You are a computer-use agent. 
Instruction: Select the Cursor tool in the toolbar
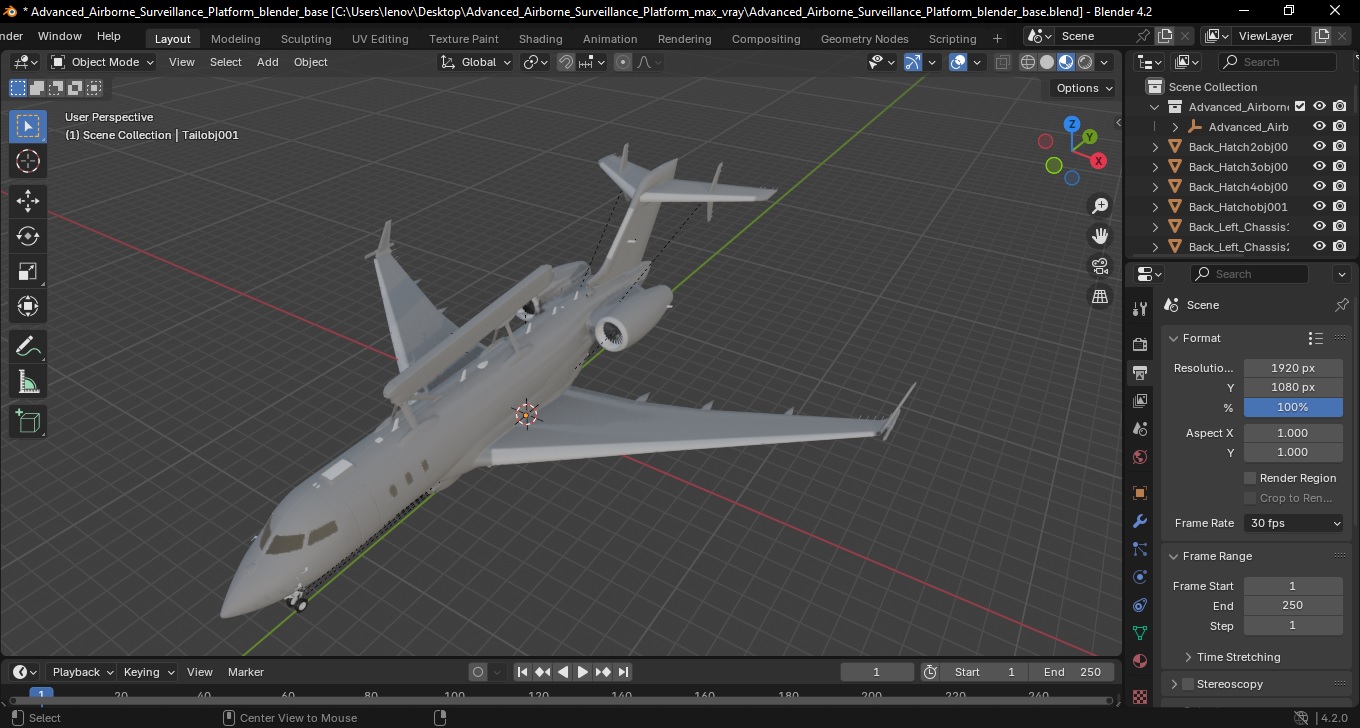(x=28, y=161)
